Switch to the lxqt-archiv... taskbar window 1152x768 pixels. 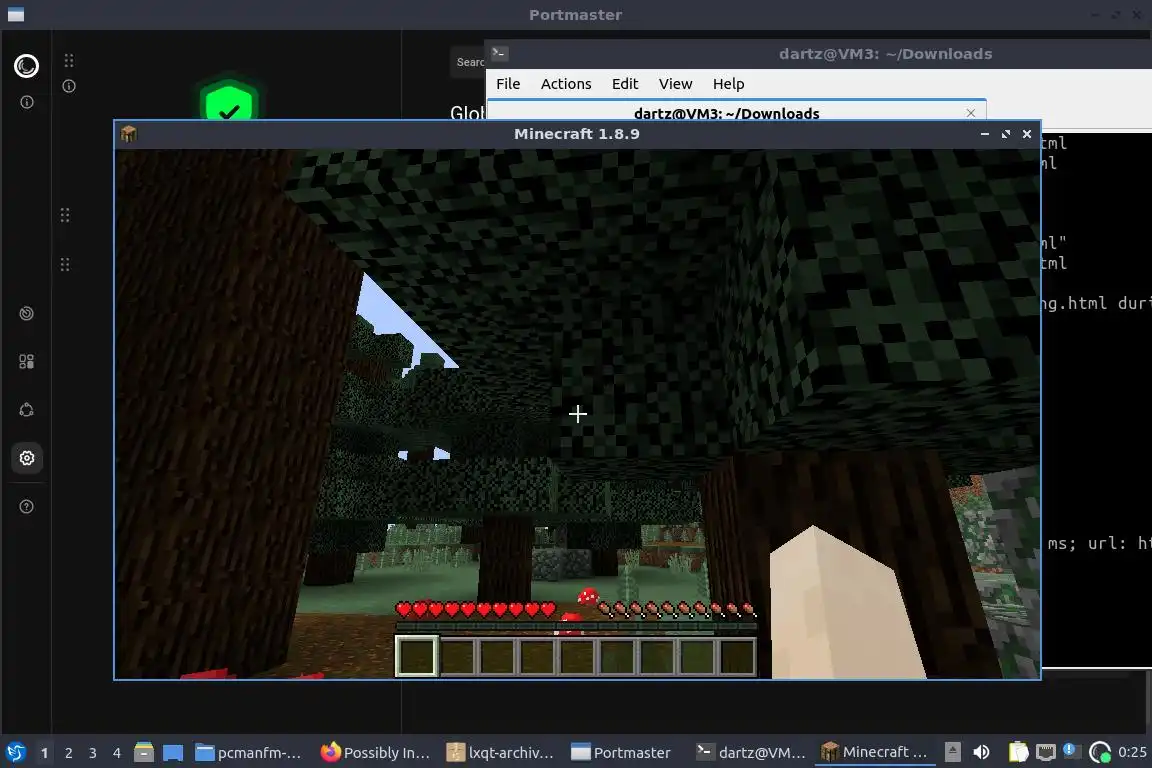tap(500, 753)
